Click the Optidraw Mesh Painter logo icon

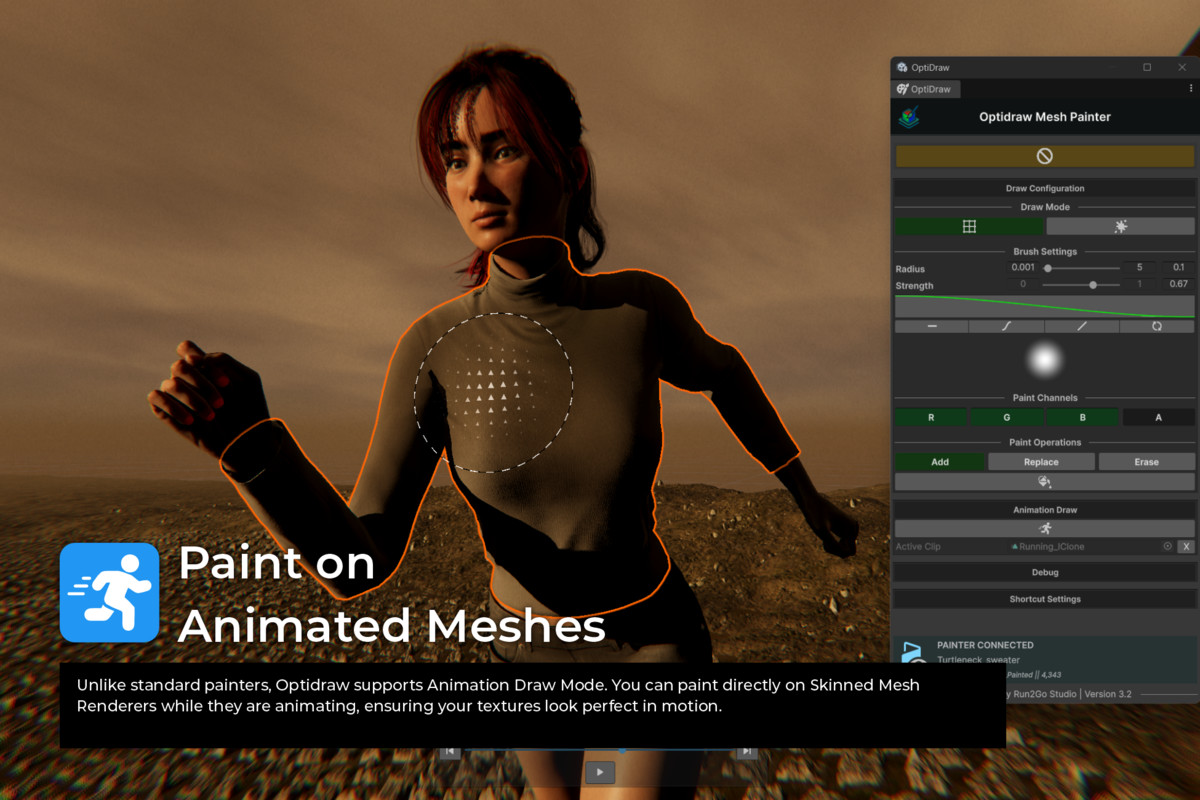click(x=909, y=117)
